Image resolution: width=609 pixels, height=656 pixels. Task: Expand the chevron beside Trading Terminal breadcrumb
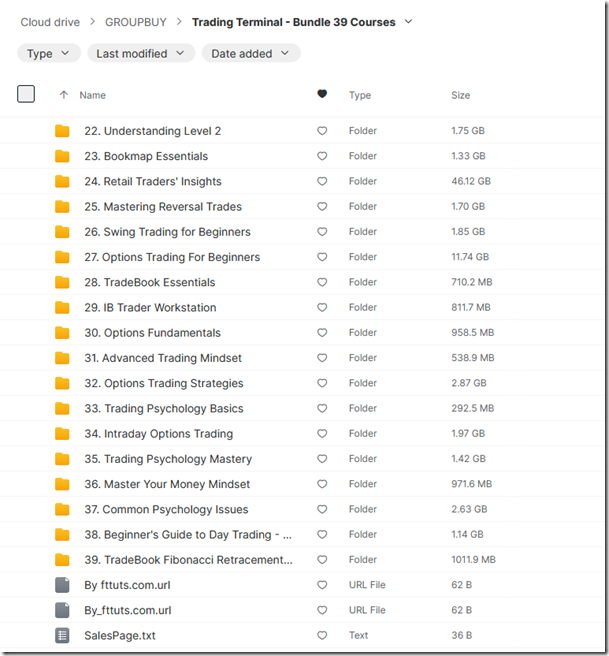coord(409,22)
